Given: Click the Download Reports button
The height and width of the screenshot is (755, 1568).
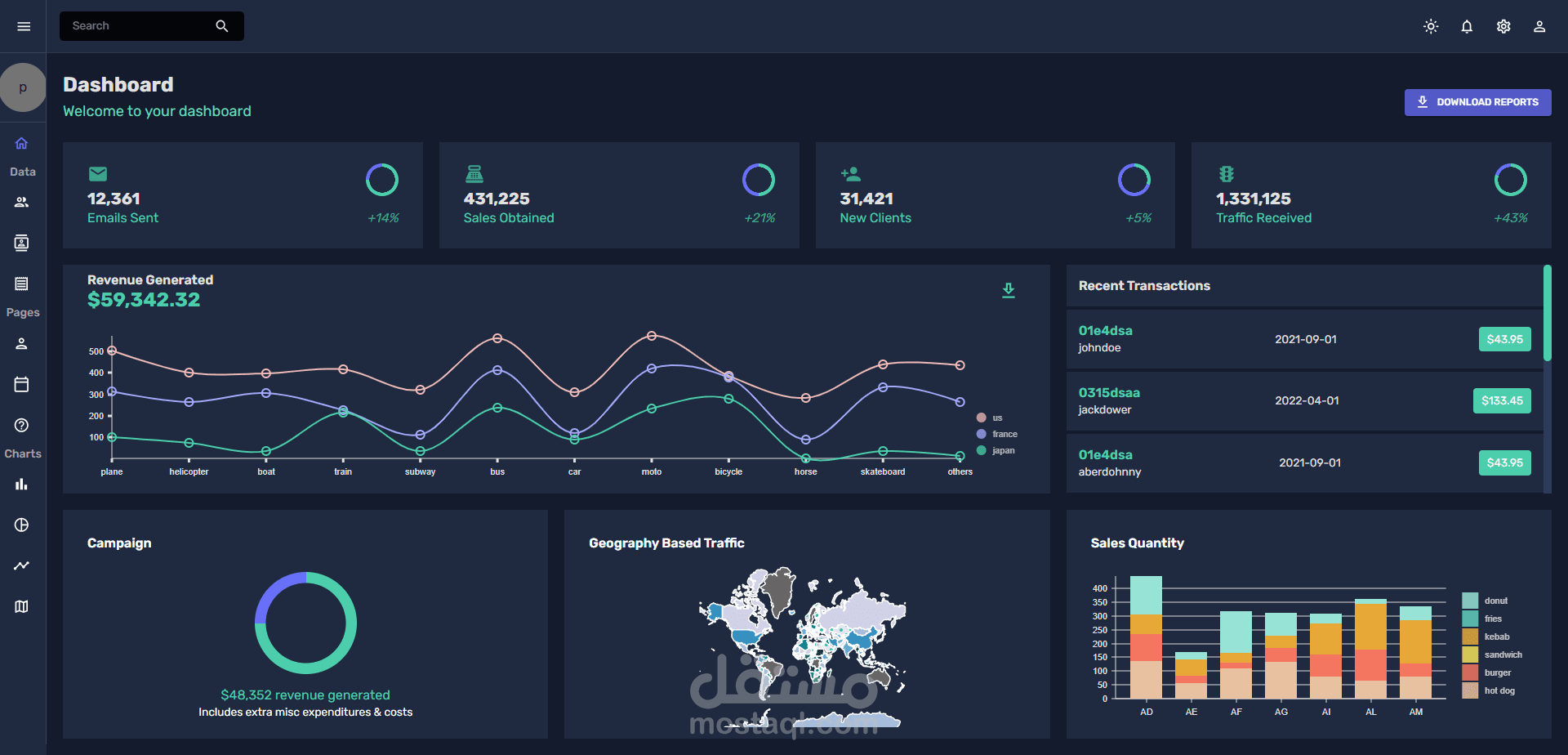Looking at the screenshot, I should coord(1477,102).
